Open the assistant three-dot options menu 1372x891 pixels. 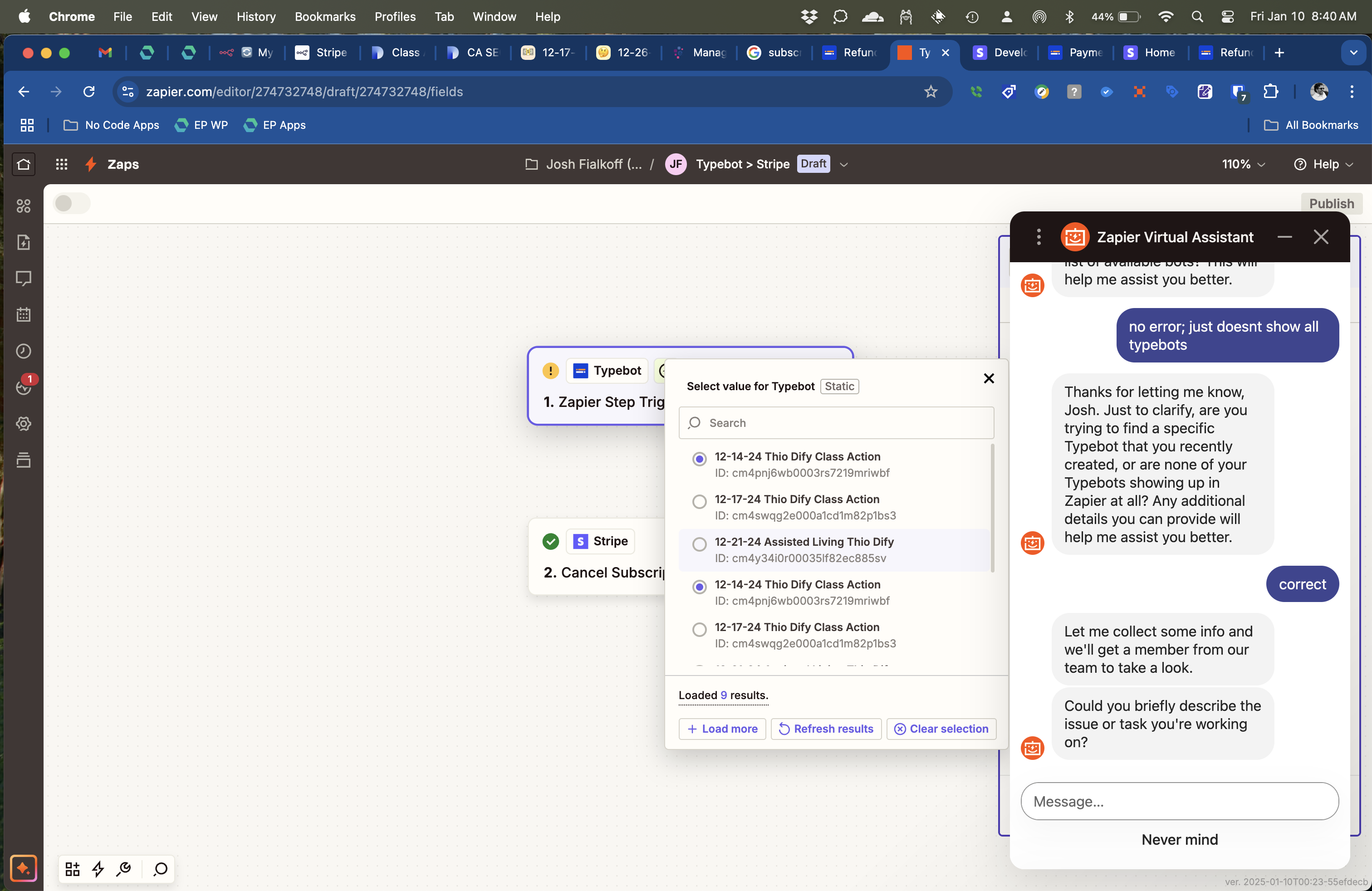pyautogui.click(x=1039, y=237)
